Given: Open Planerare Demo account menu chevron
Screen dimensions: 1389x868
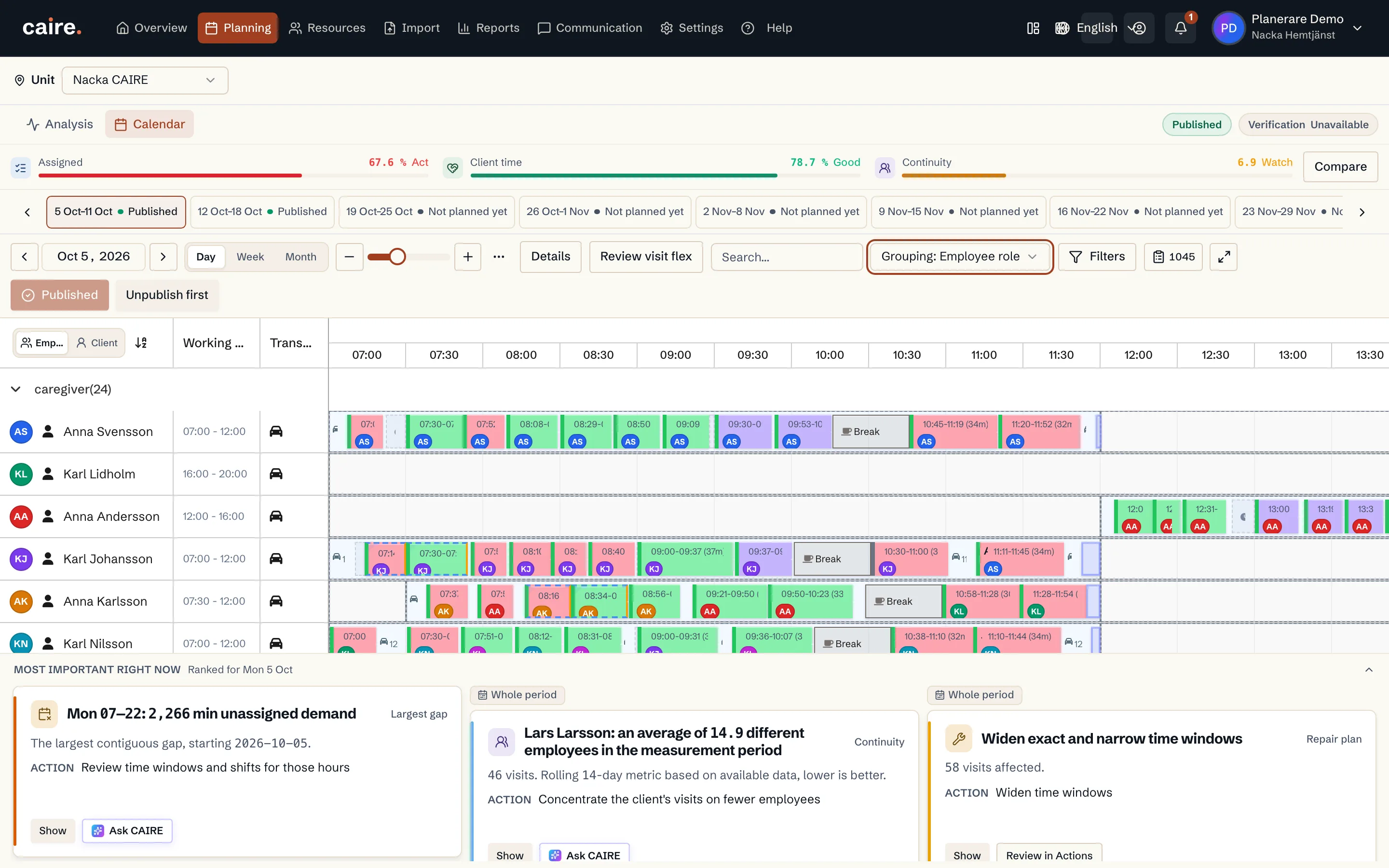Looking at the screenshot, I should 1358,27.
